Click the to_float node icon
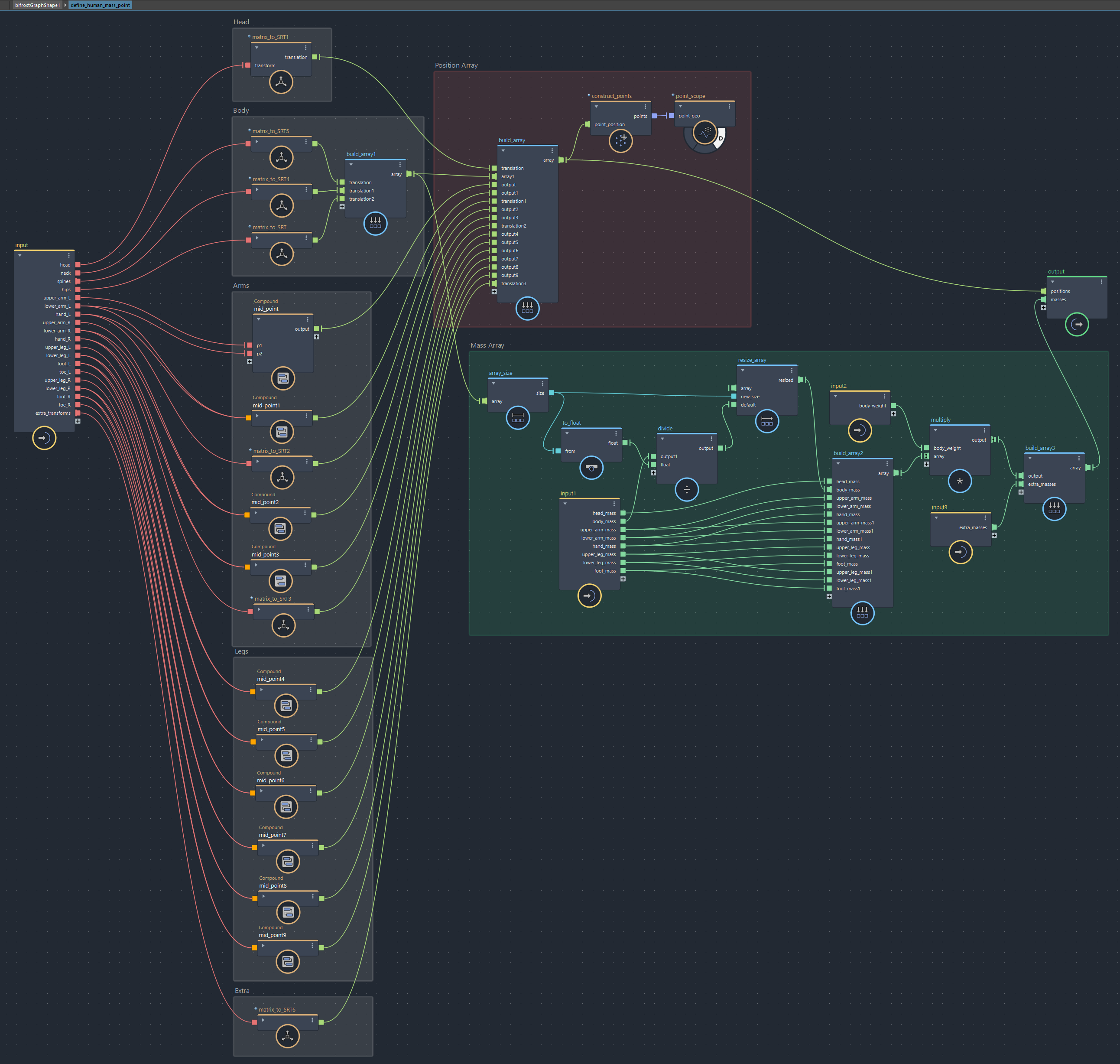This screenshot has height=1064, width=1120. [591, 468]
